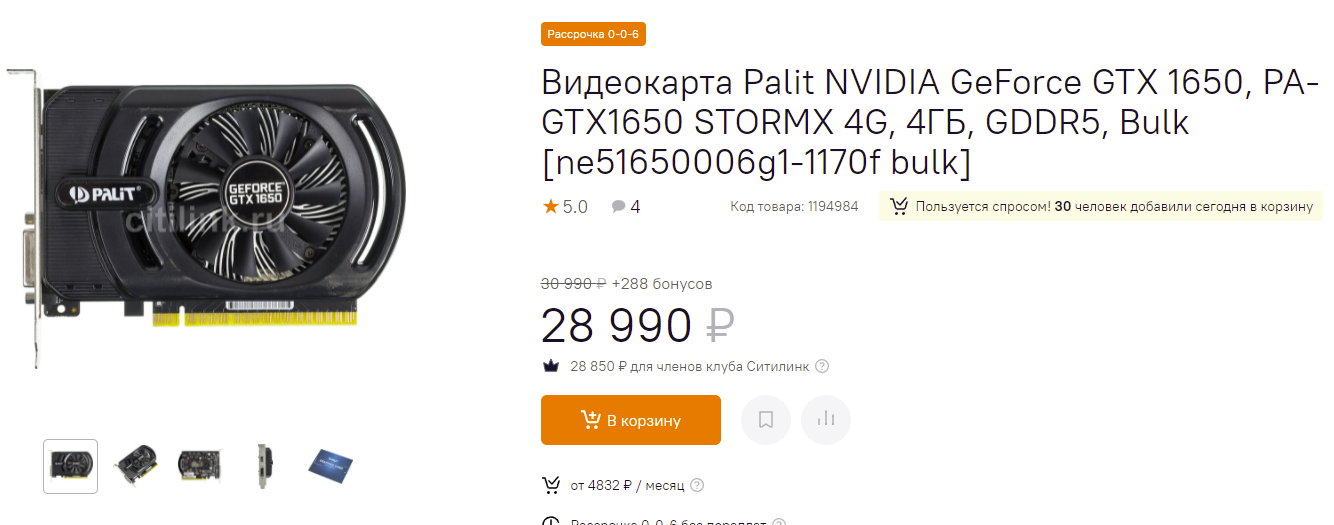Open reviews via speech bubble icon

click(619, 207)
